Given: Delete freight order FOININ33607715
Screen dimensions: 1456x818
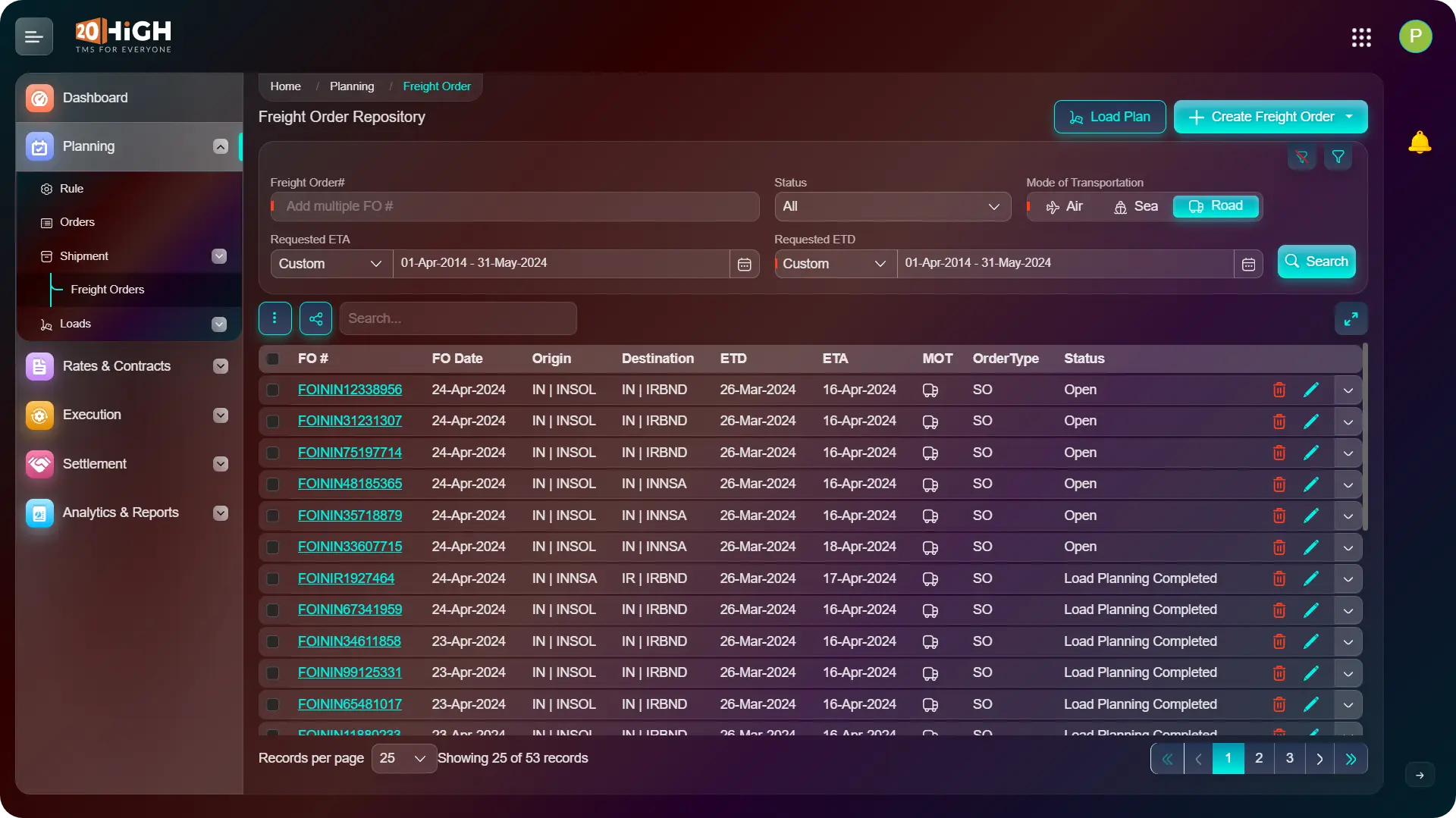Looking at the screenshot, I should (1279, 547).
